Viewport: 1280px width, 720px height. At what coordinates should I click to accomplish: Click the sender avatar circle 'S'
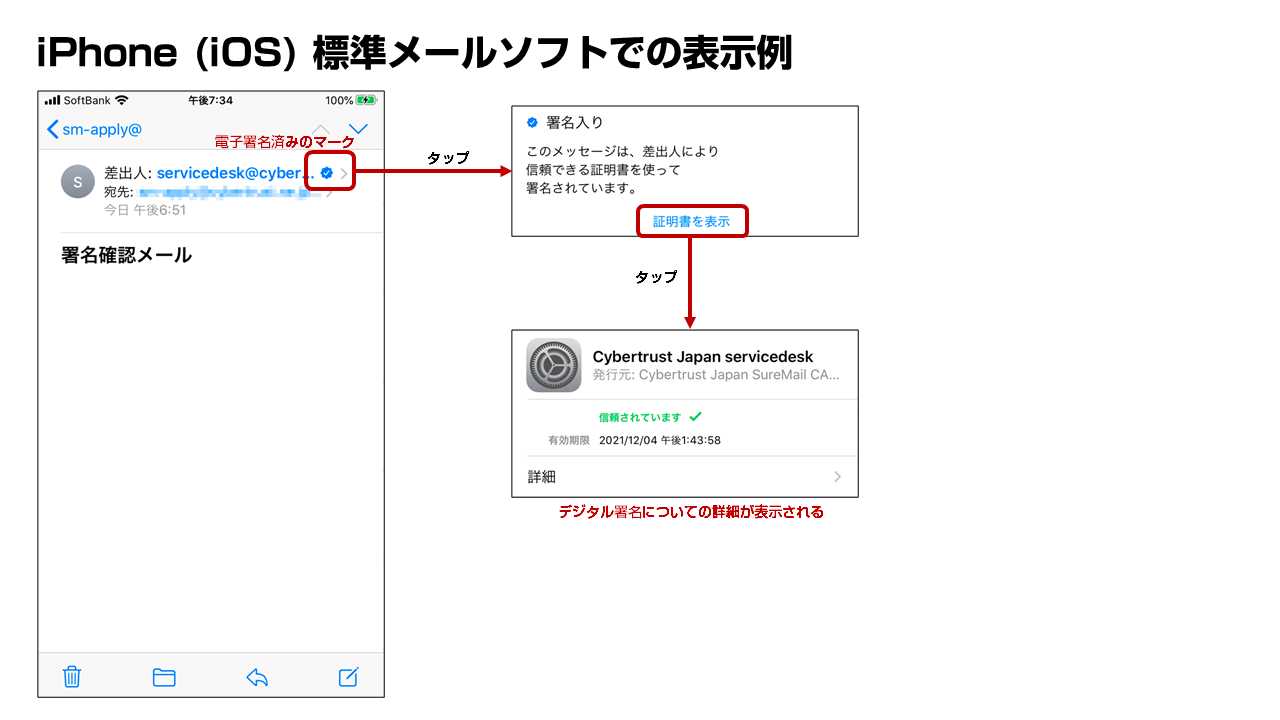click(x=78, y=182)
